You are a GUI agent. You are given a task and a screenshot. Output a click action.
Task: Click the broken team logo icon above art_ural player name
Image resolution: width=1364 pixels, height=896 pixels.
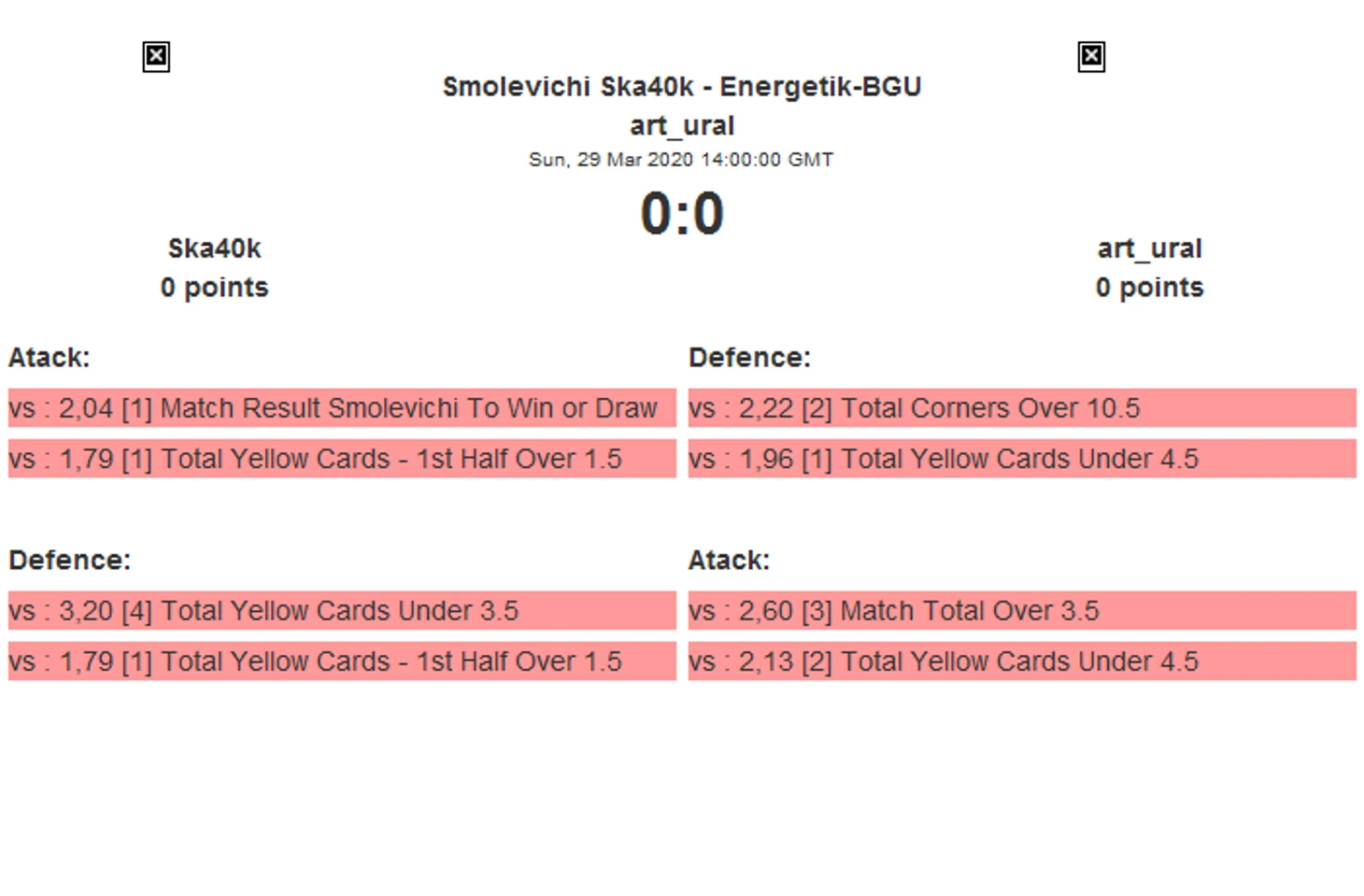pos(1091,57)
